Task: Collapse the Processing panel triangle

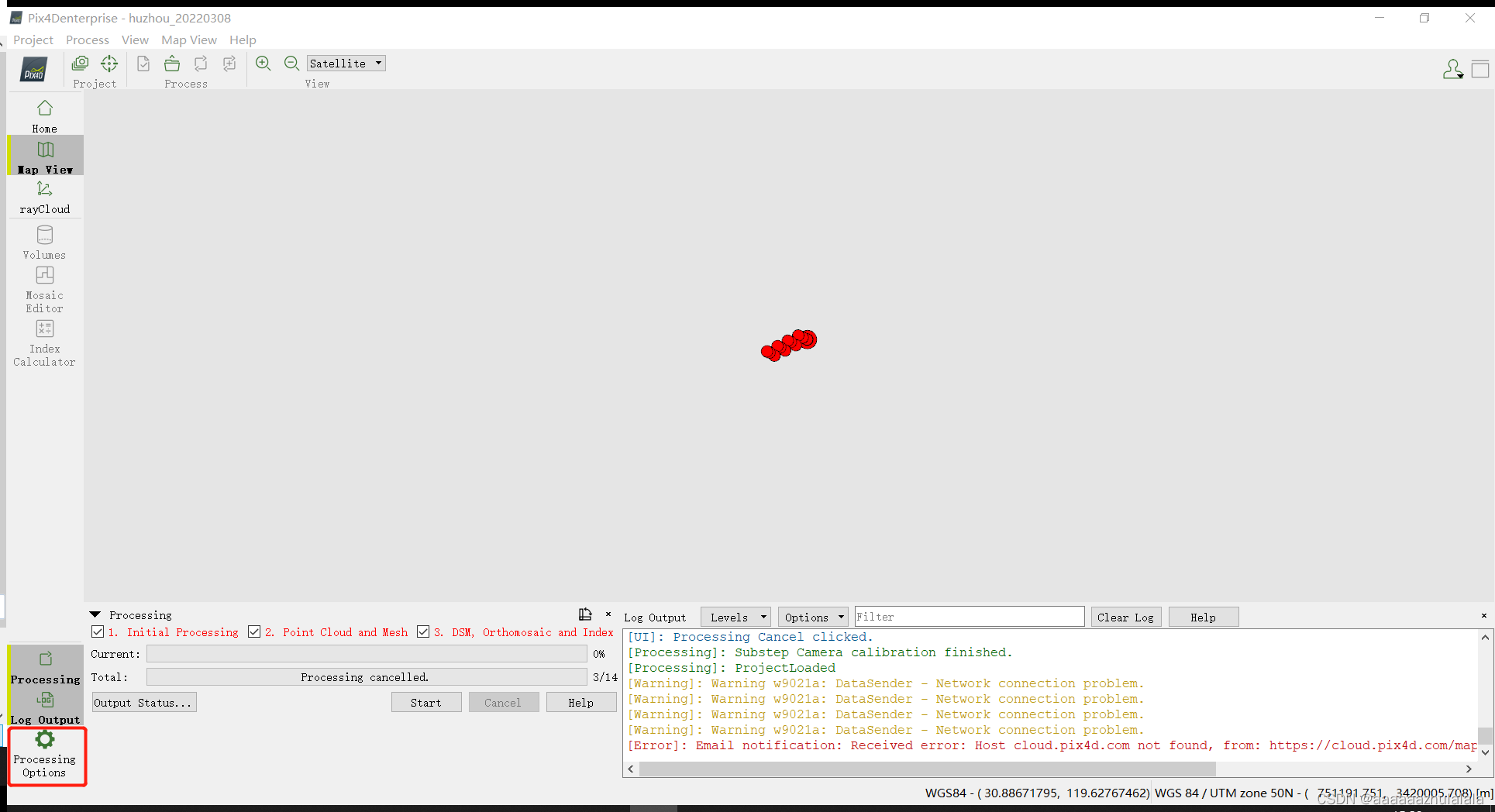Action: tap(95, 615)
